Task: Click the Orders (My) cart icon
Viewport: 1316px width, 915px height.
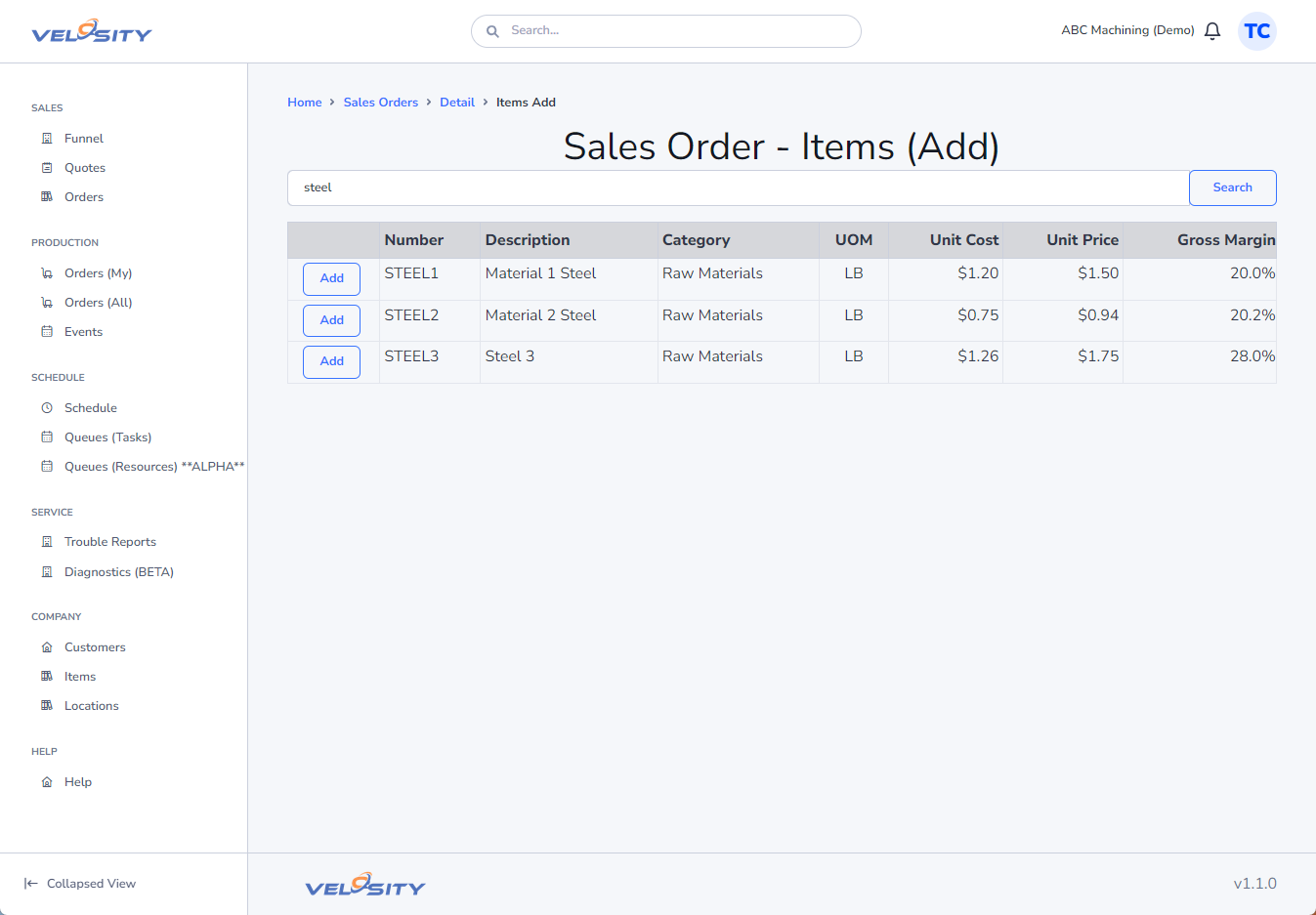Action: click(47, 273)
